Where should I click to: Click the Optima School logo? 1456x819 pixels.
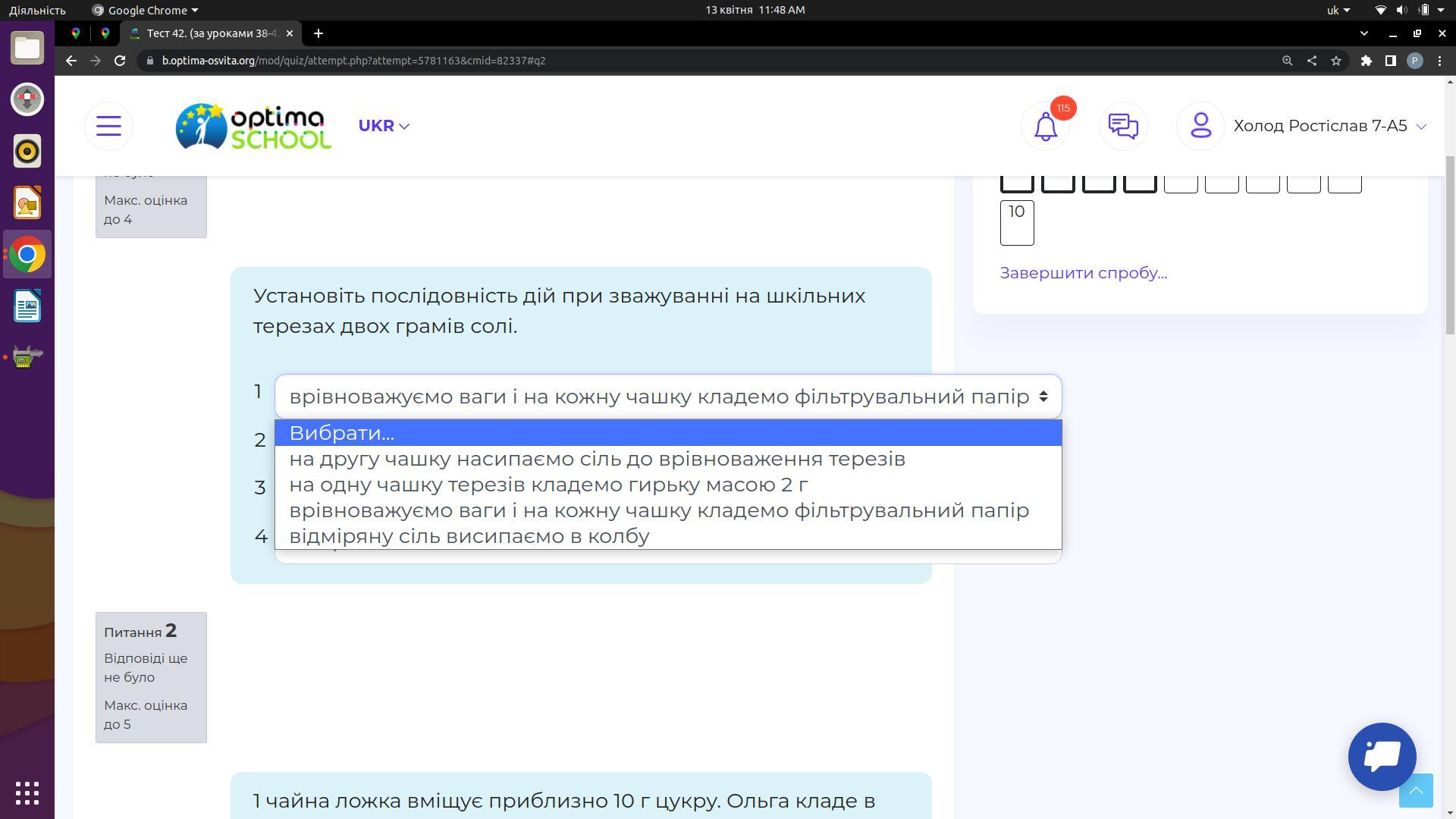click(x=253, y=126)
